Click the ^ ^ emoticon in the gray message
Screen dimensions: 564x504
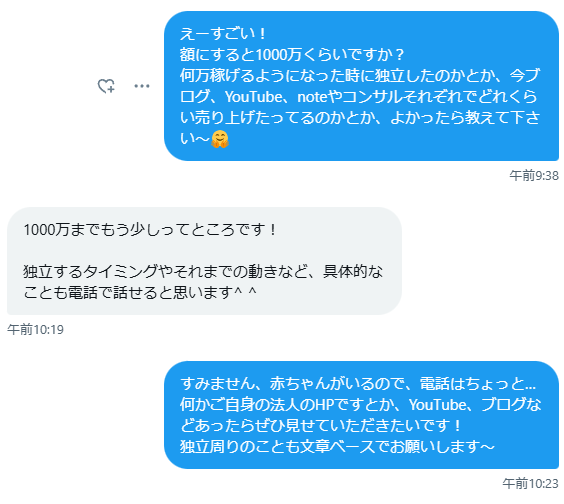point(245,292)
